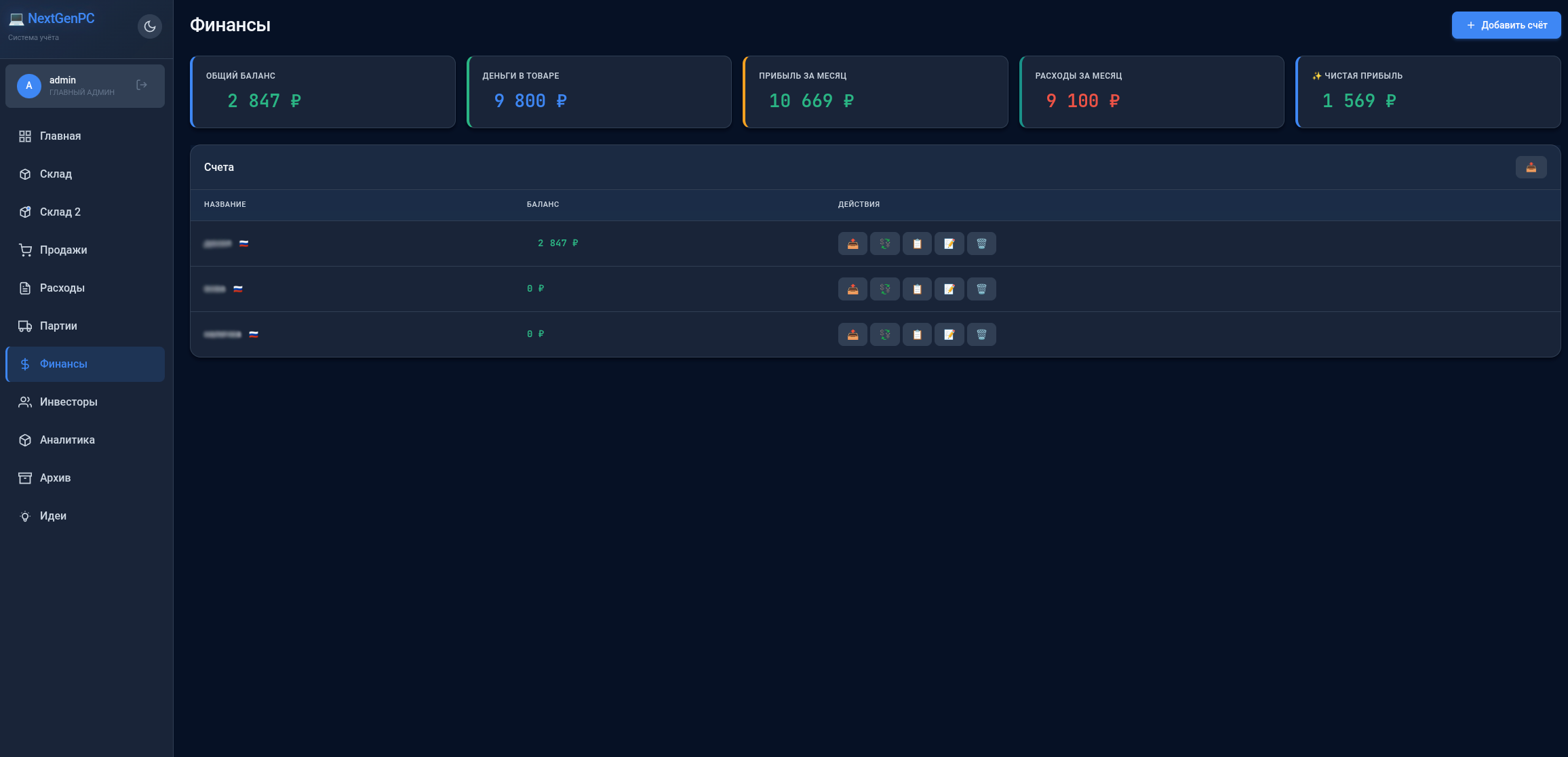Click the Идеи lightbulb icon
The image size is (1568, 757).
point(25,516)
